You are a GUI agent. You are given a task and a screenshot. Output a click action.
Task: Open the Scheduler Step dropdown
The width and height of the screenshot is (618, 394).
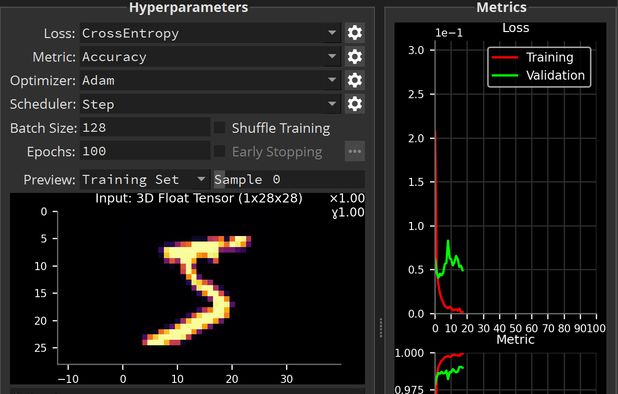coord(210,104)
